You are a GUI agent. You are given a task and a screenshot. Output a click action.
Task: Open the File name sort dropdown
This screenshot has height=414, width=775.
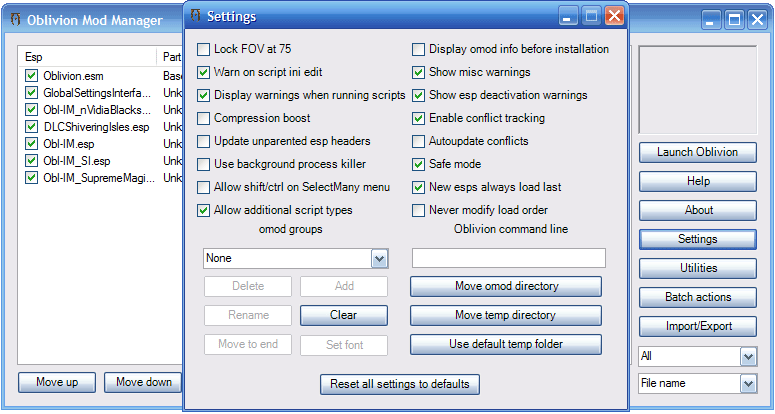[748, 383]
